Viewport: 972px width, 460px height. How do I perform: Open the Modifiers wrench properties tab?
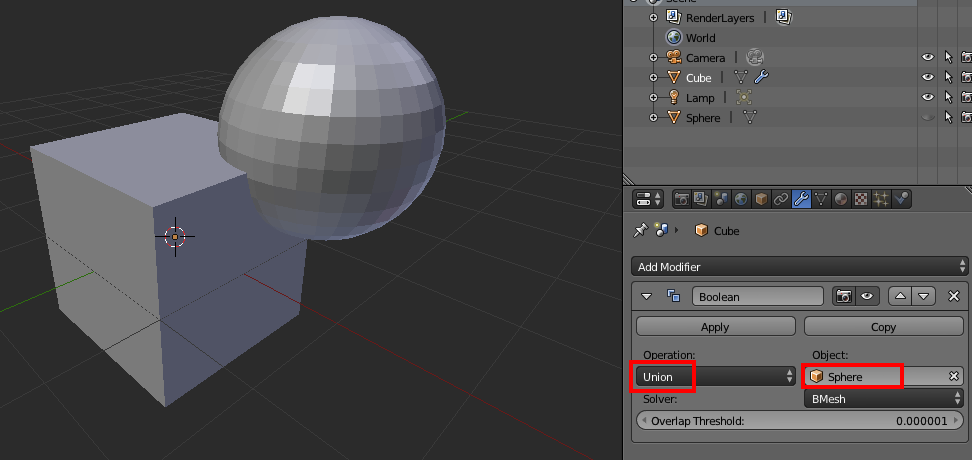click(x=801, y=199)
